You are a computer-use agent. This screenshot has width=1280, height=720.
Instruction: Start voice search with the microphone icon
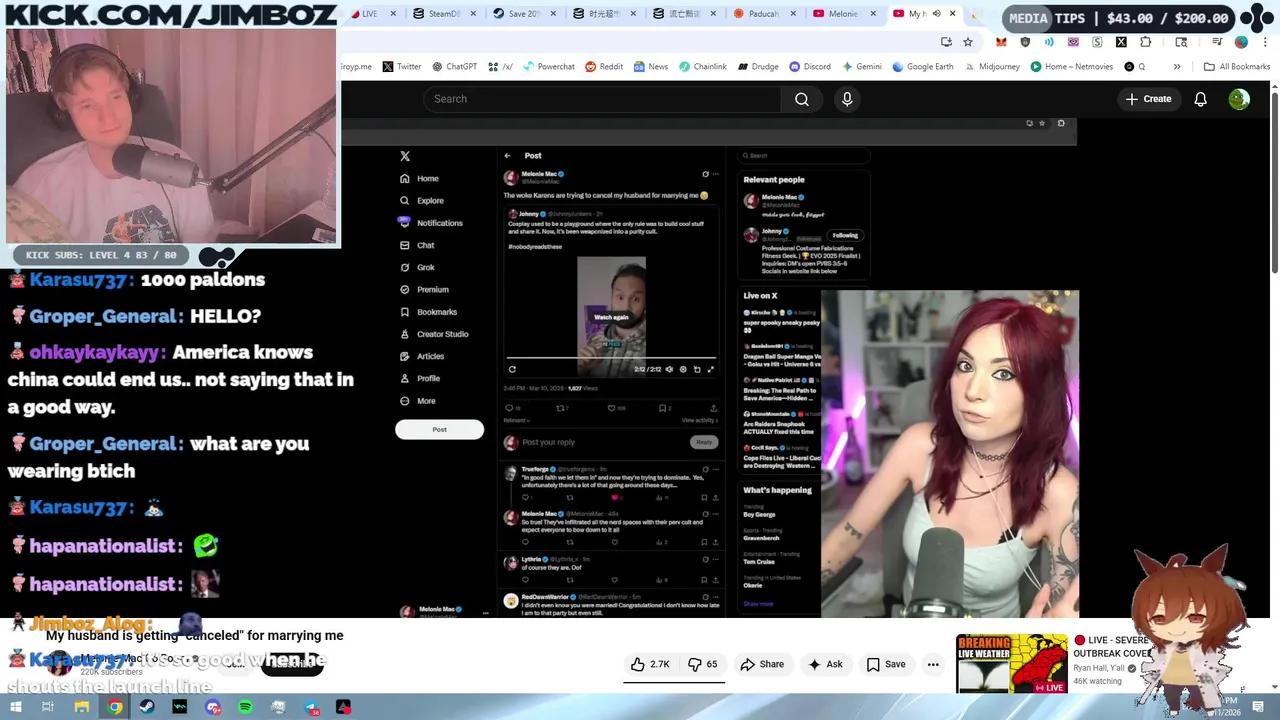click(x=847, y=99)
